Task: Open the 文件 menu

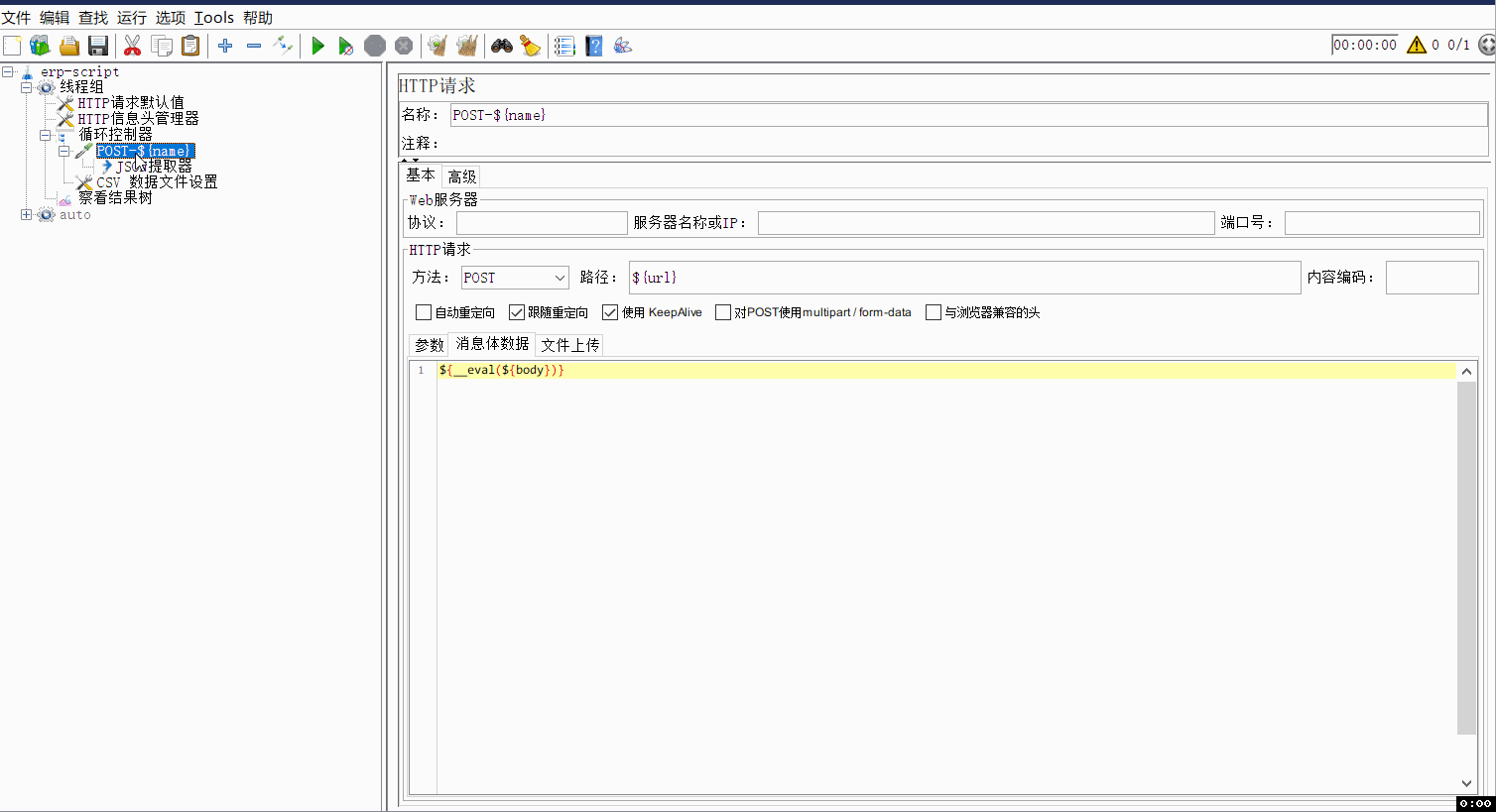Action: click(16, 18)
